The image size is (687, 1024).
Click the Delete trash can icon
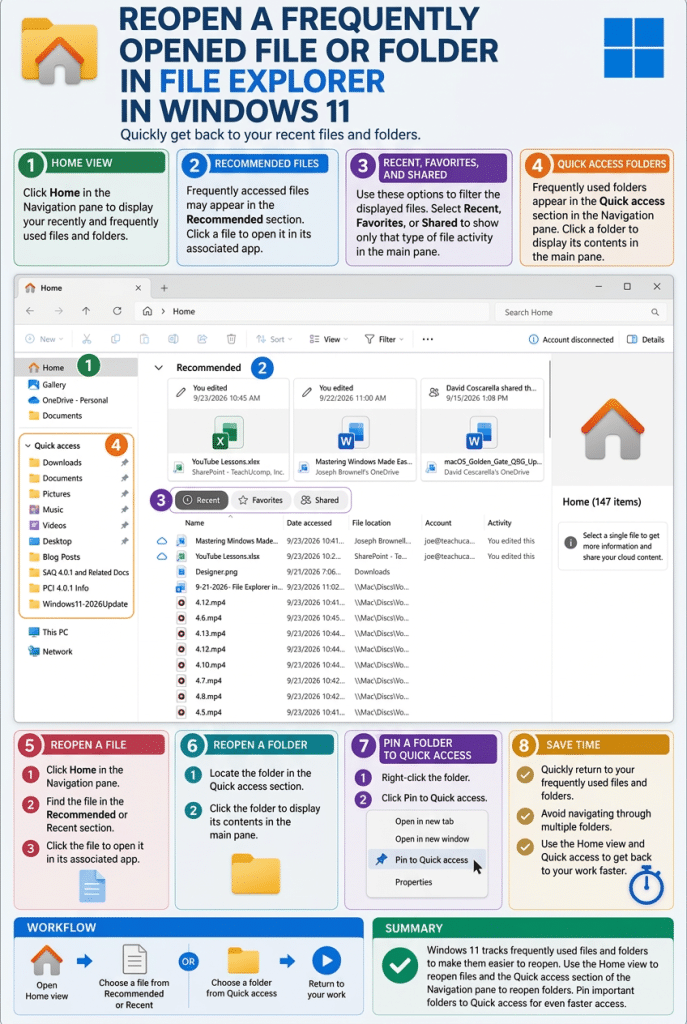(x=231, y=339)
